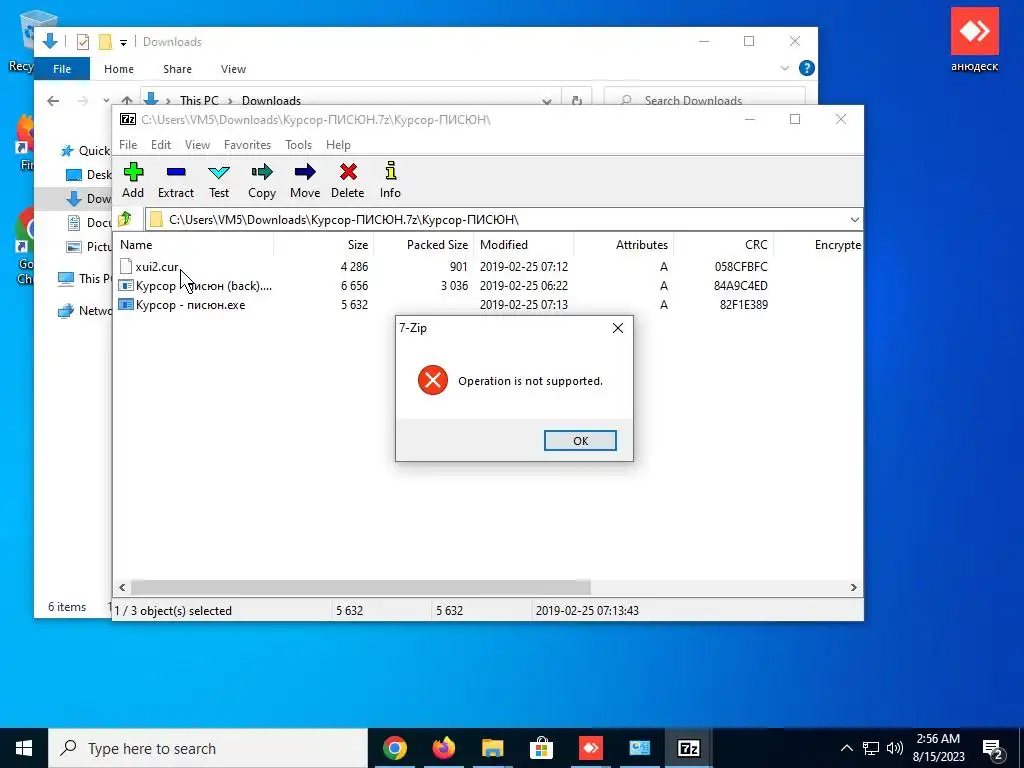Sort by the CRC column header

click(x=724, y=245)
